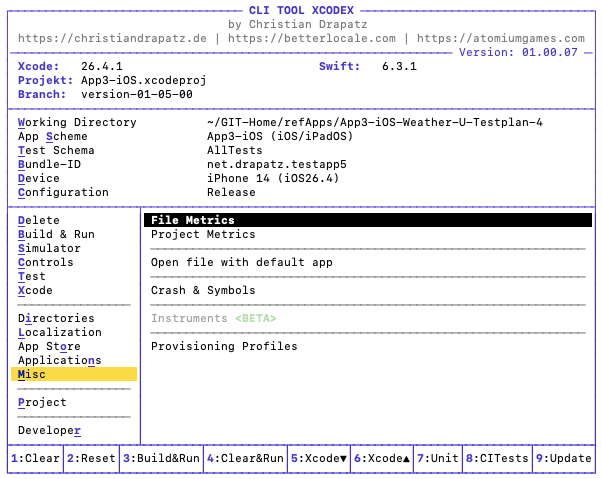This screenshot has height=479, width=602.
Task: Click the Release configuration value
Action: point(231,192)
